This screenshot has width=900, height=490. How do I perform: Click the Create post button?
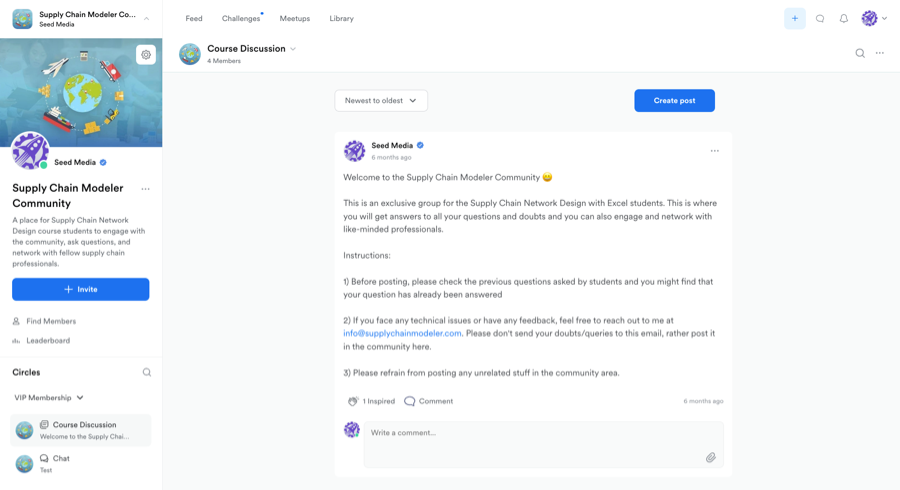click(x=674, y=100)
